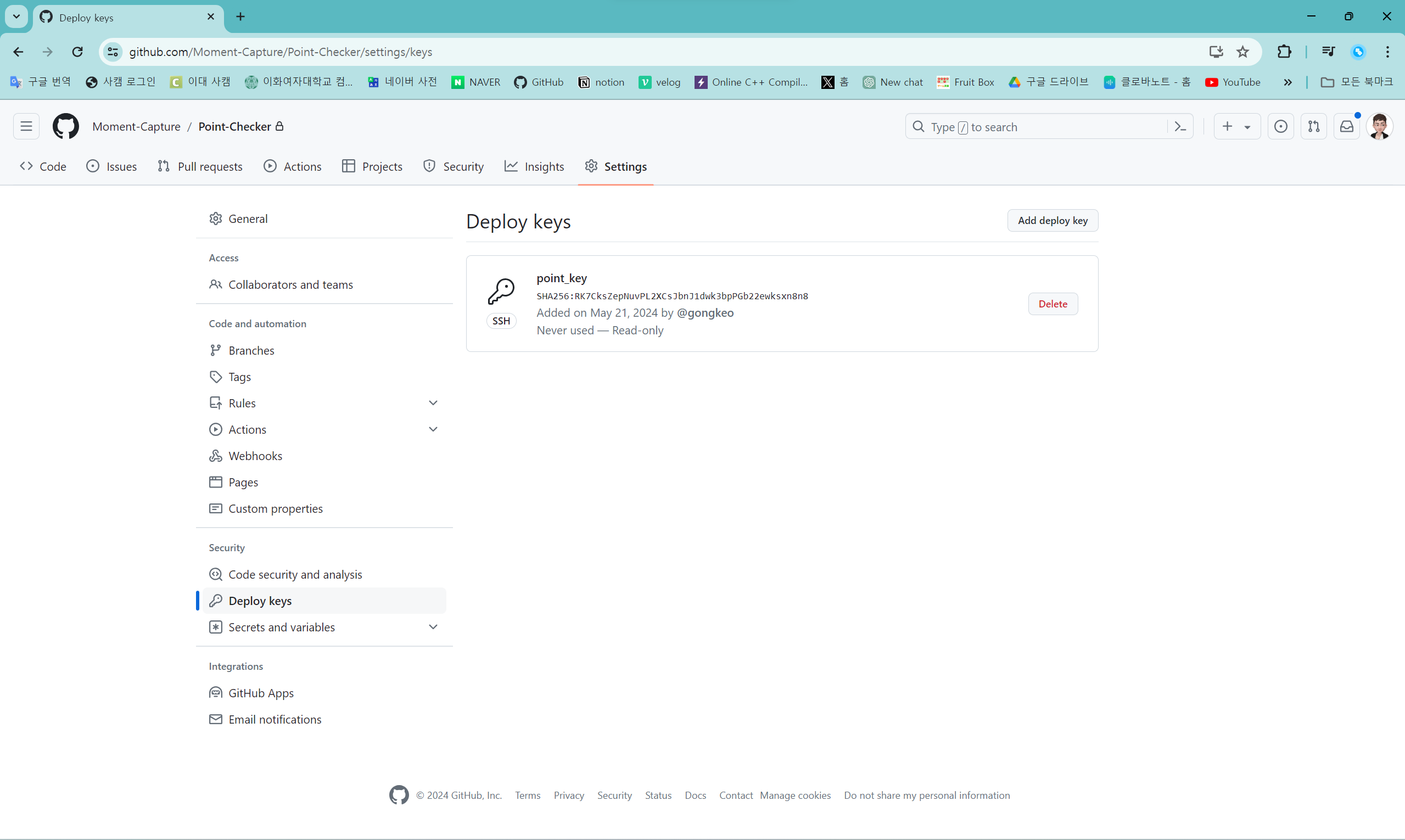The width and height of the screenshot is (1405, 840).
Task: Open the header pull requests icon
Action: tap(1314, 126)
